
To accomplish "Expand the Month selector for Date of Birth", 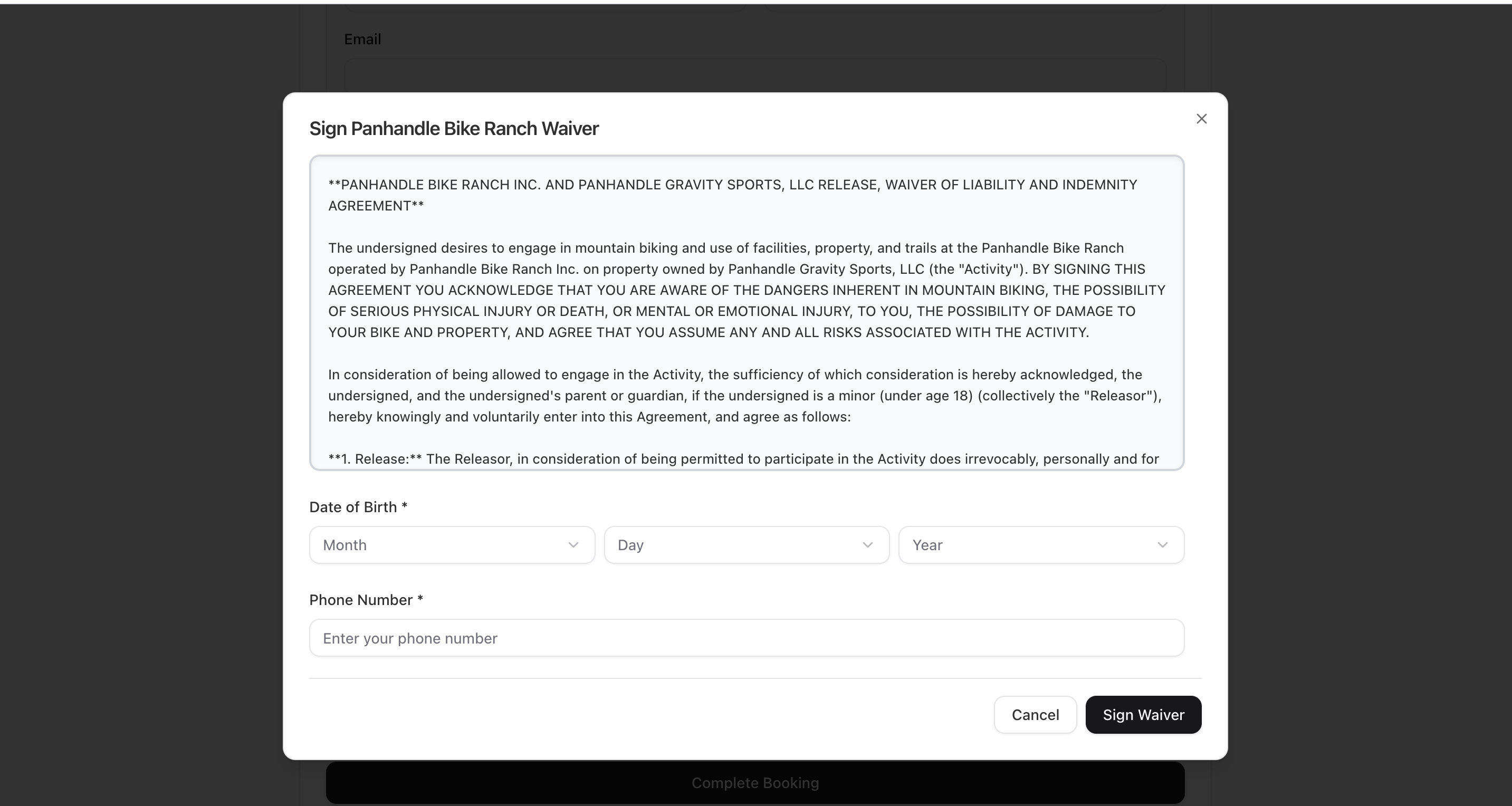I will (452, 545).
